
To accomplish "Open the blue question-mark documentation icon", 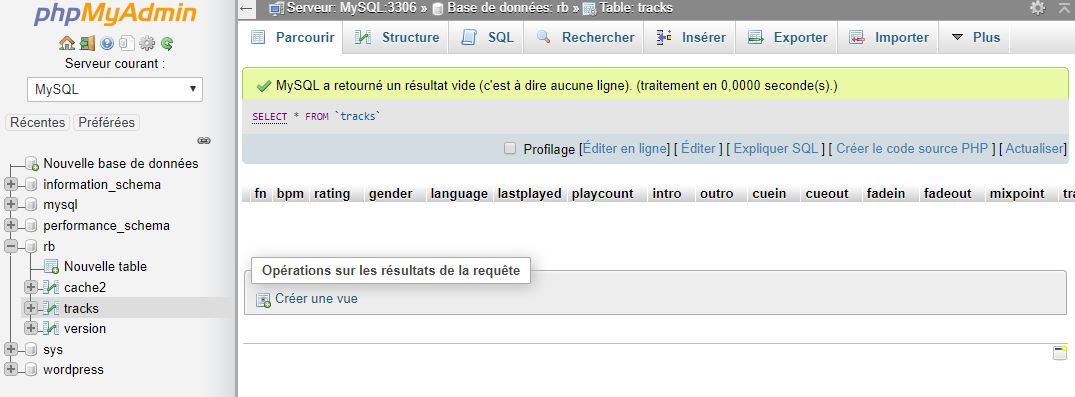I will tap(107, 43).
